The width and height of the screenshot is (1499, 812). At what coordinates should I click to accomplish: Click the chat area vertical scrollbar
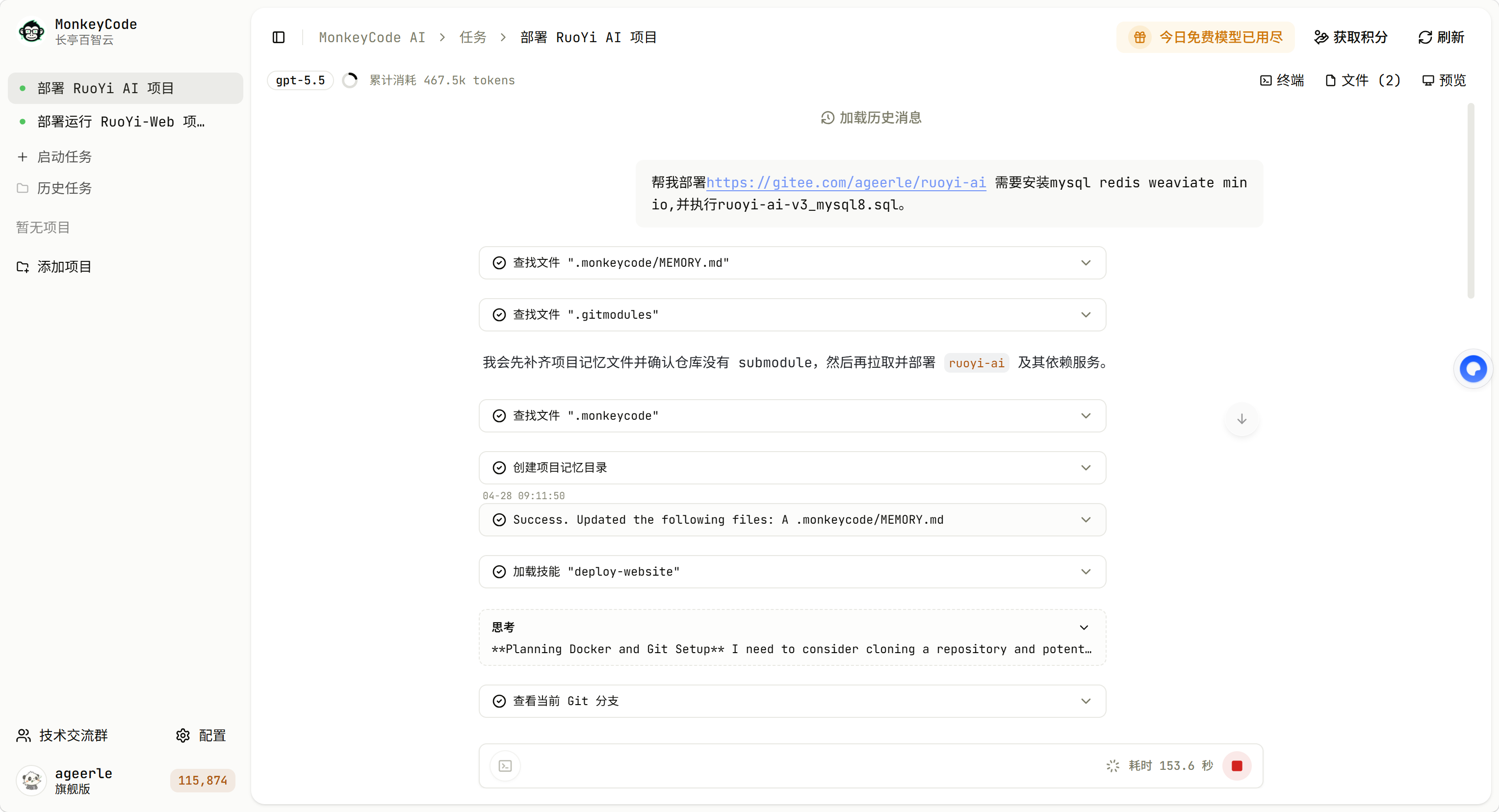coord(1471,201)
